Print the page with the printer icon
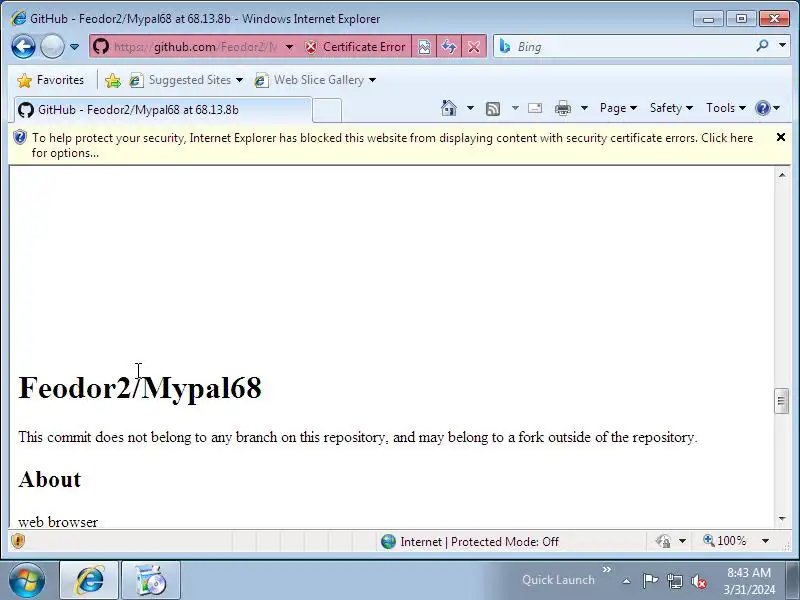Viewport: 800px width, 600px height. [563, 108]
